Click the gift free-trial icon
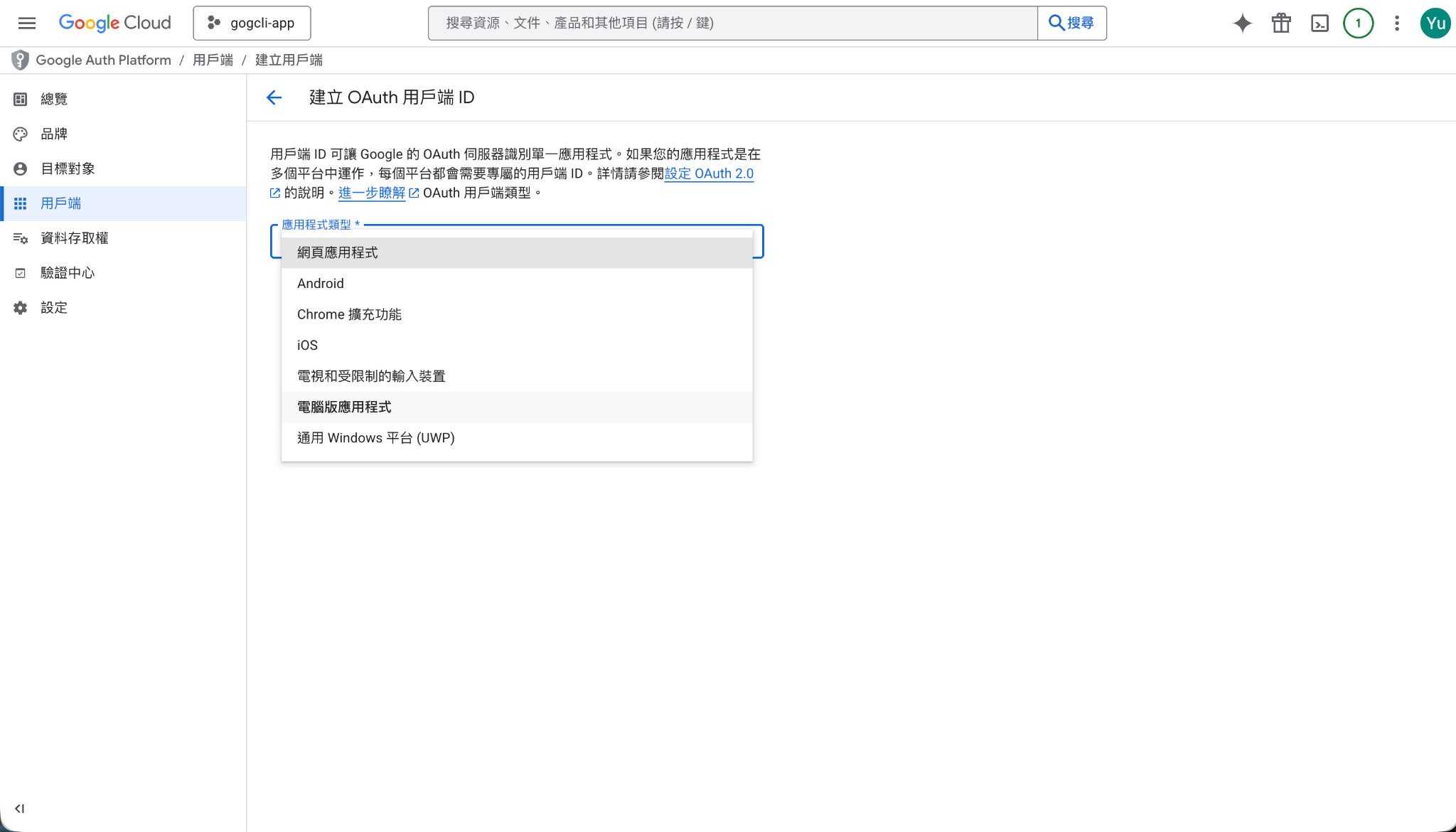 pos(1281,23)
